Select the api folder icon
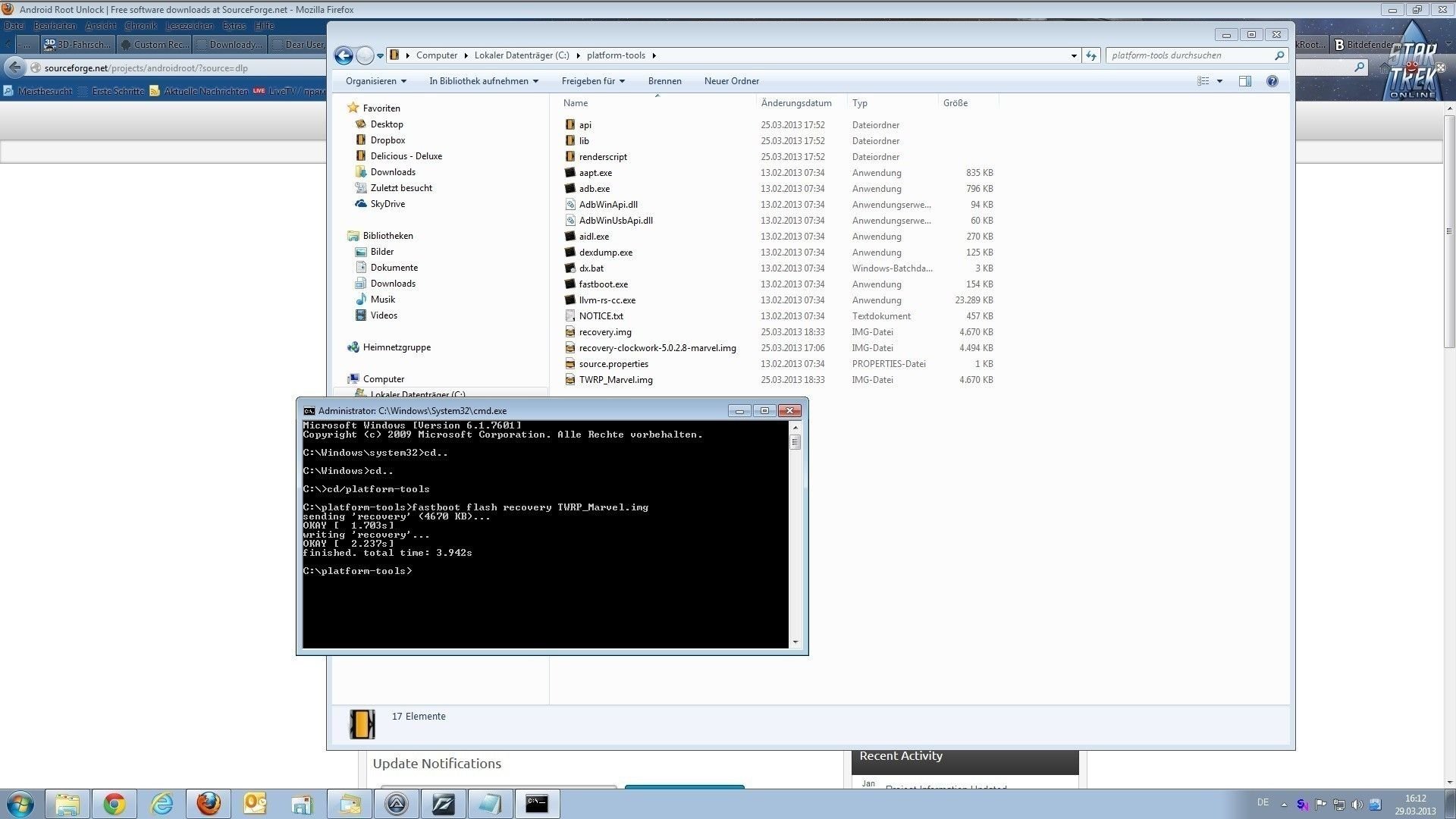Screen dimensions: 1456x819 [x=570, y=125]
